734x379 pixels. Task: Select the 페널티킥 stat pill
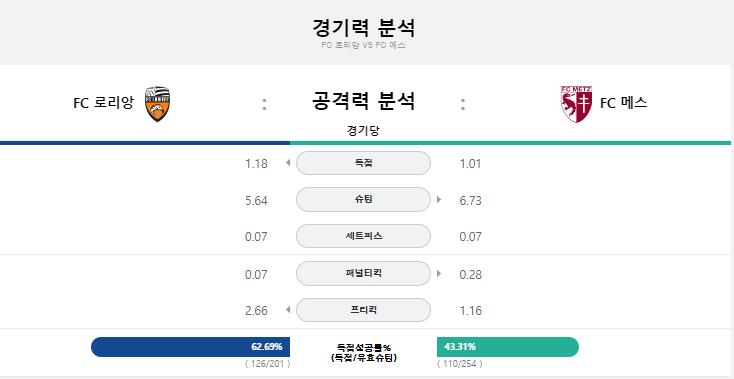pos(363,273)
